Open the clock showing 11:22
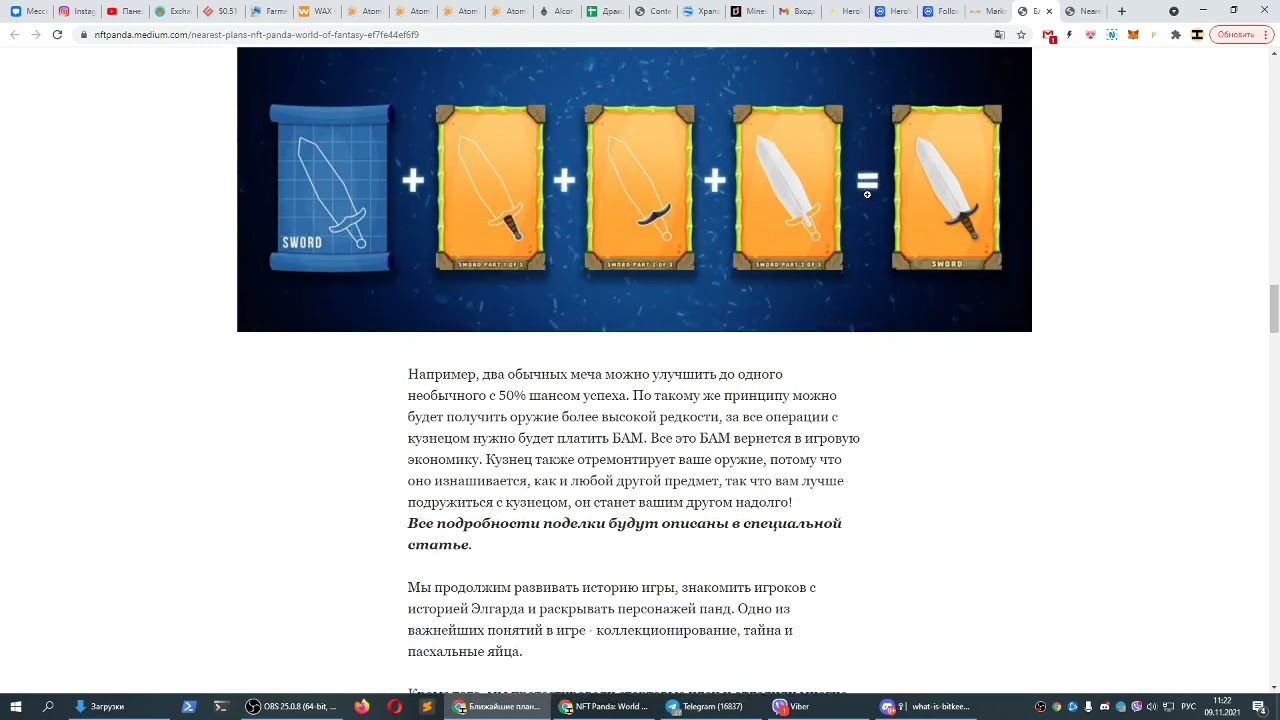 click(1222, 706)
